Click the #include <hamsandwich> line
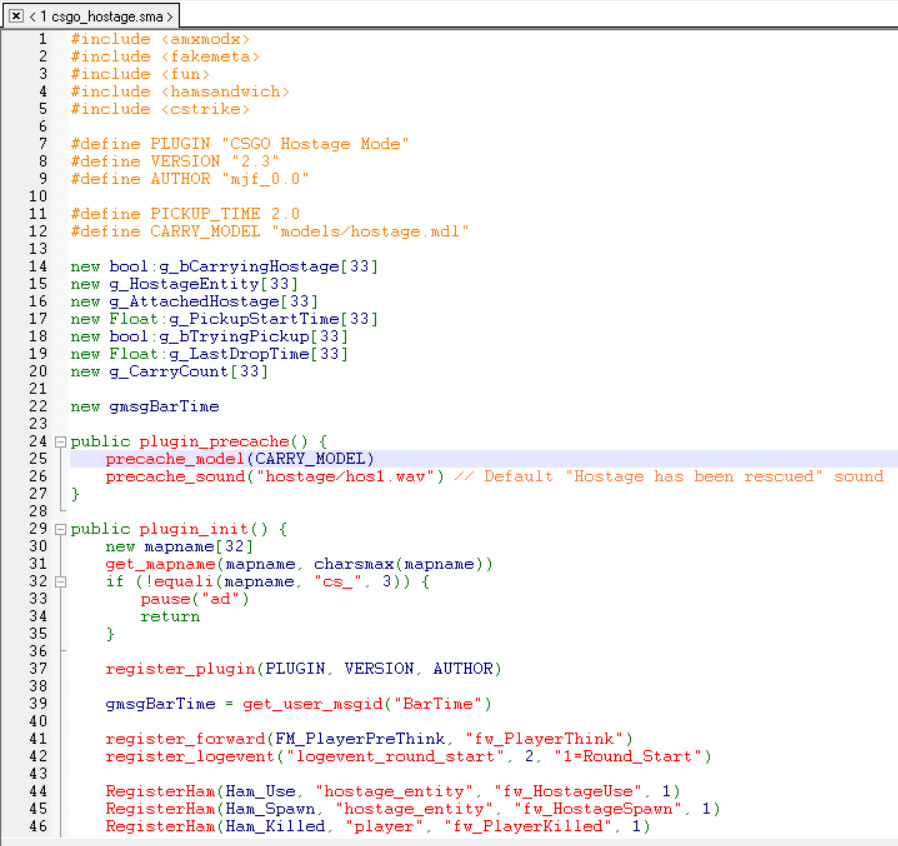Image resolution: width=898 pixels, height=846 pixels. click(180, 91)
